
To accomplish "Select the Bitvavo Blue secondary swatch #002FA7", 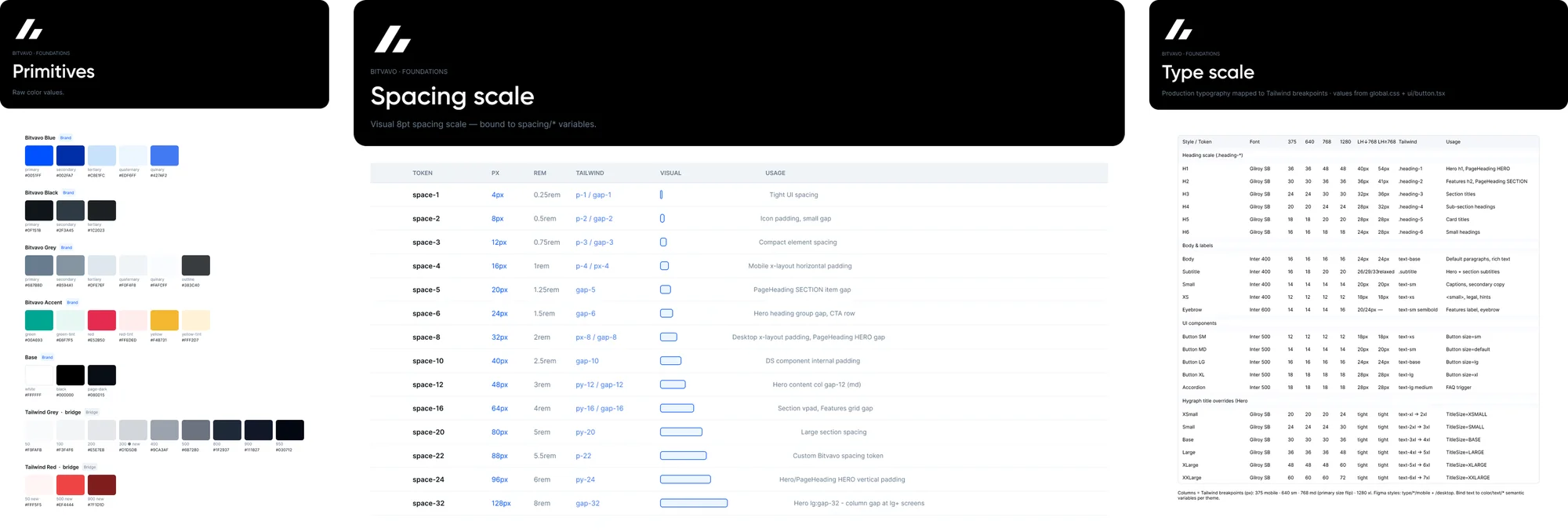I will click(71, 155).
